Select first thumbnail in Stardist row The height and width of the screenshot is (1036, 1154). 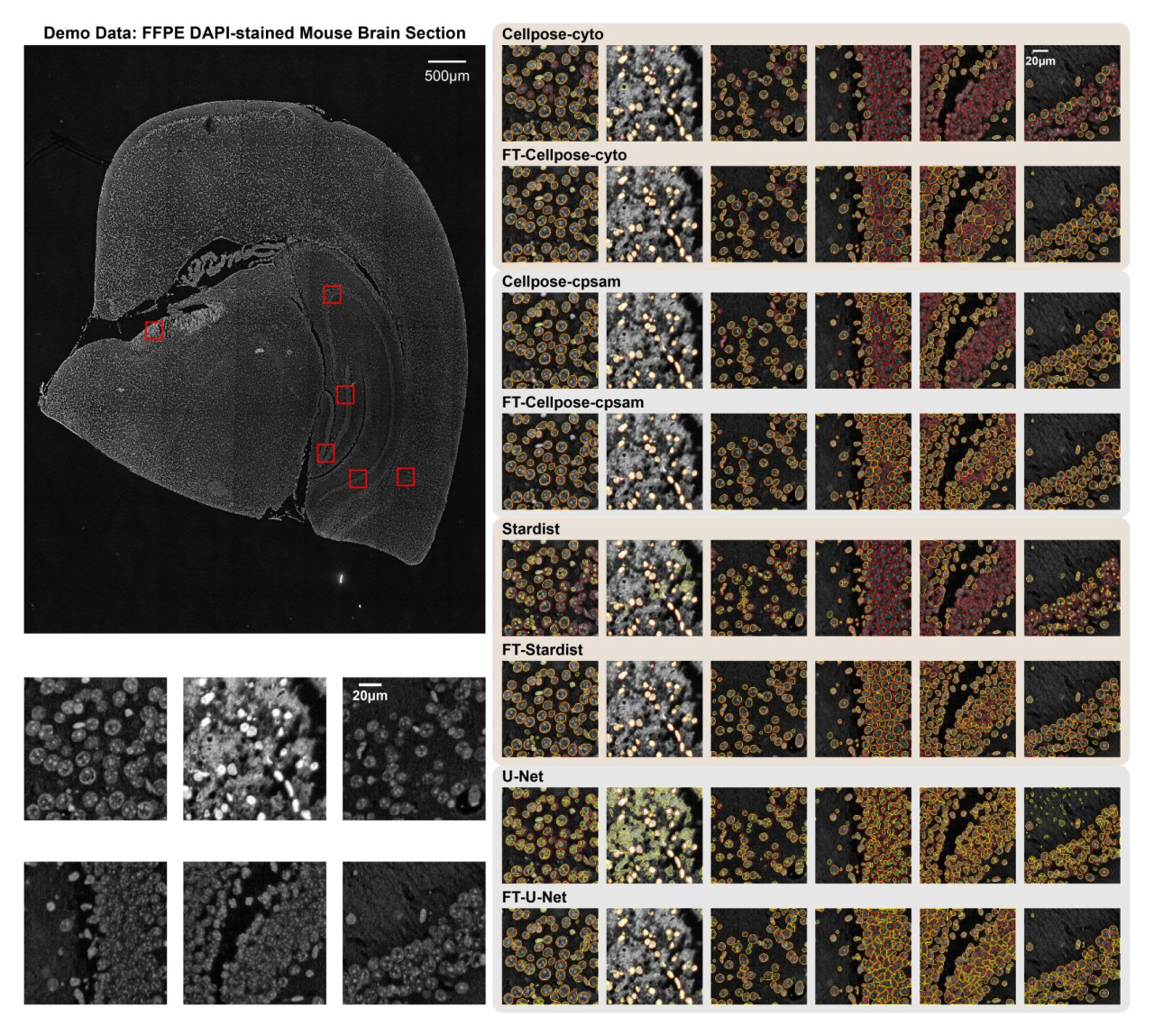point(550,588)
